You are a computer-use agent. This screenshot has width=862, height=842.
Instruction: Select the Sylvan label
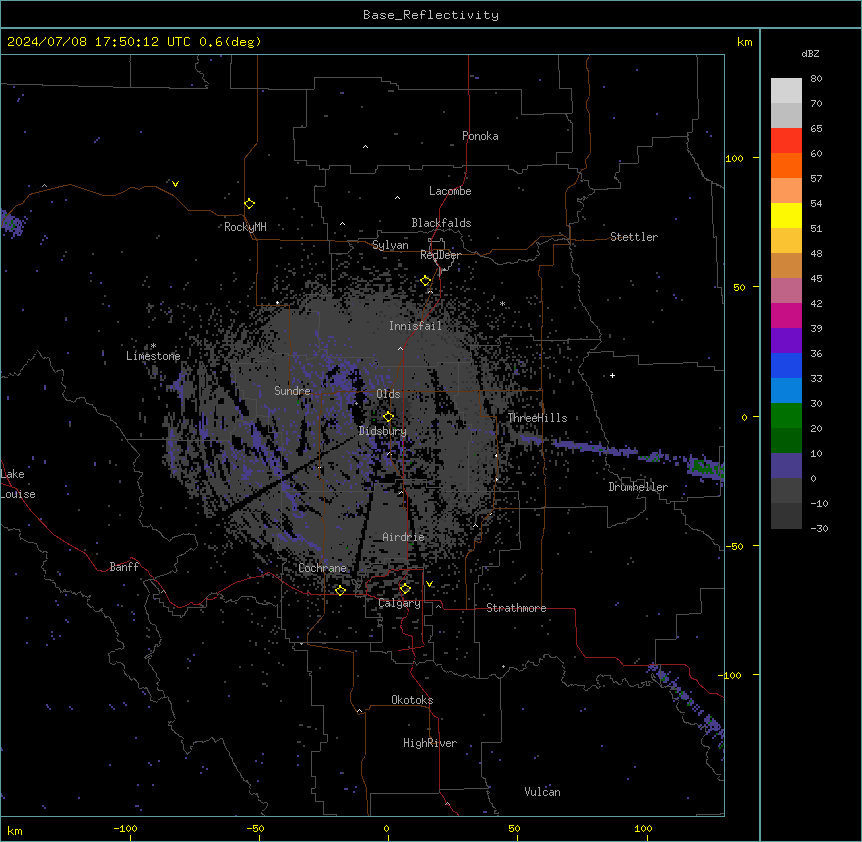click(x=390, y=245)
